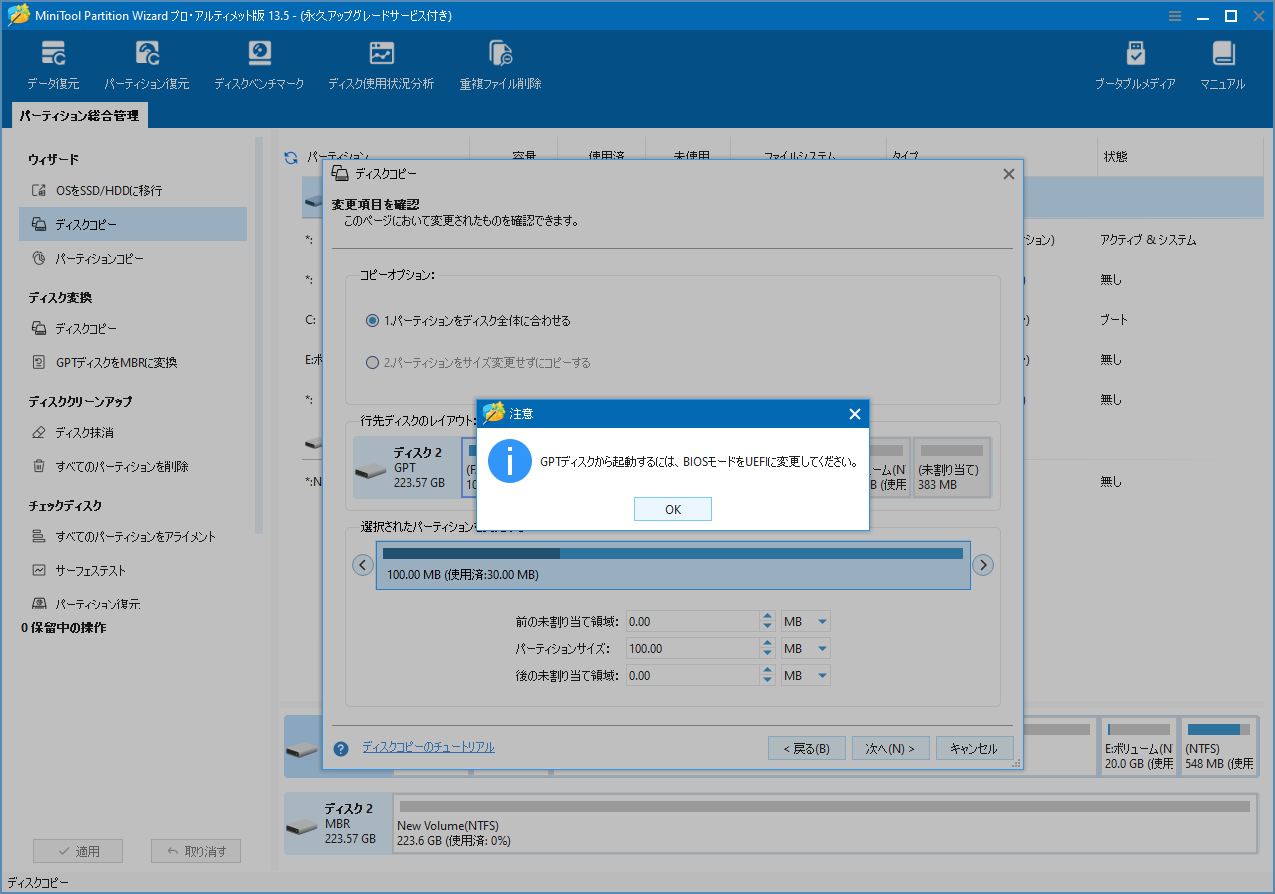
Task: Open the ディスクコピーのチュートリアル link
Action: (x=428, y=747)
